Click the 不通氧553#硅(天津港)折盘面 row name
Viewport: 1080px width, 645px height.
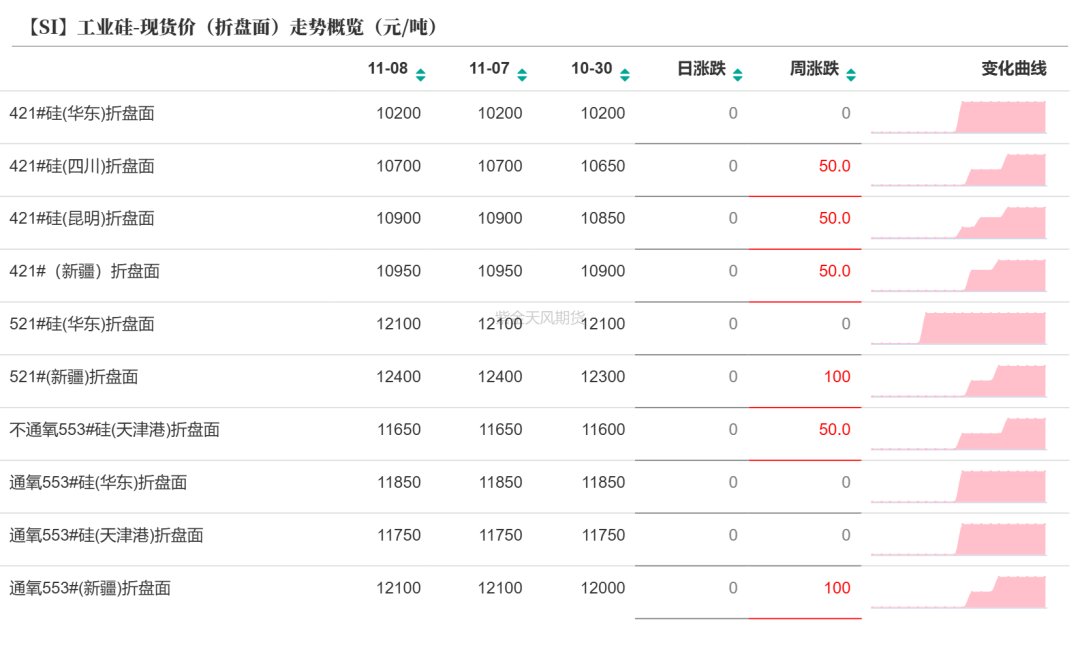pyautogui.click(x=114, y=430)
